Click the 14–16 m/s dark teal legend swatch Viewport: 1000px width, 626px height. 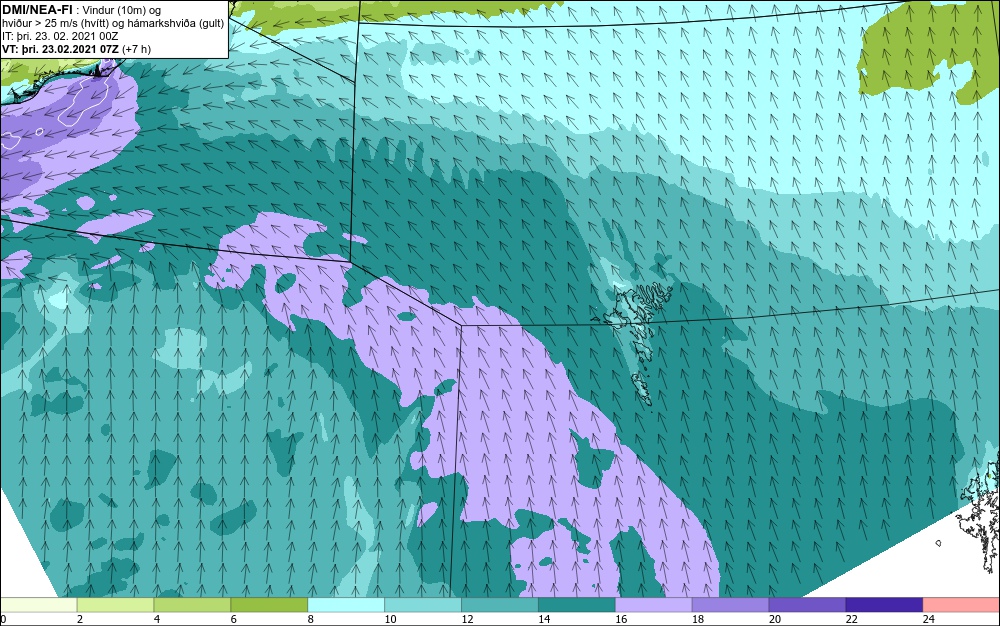[x=577, y=605]
